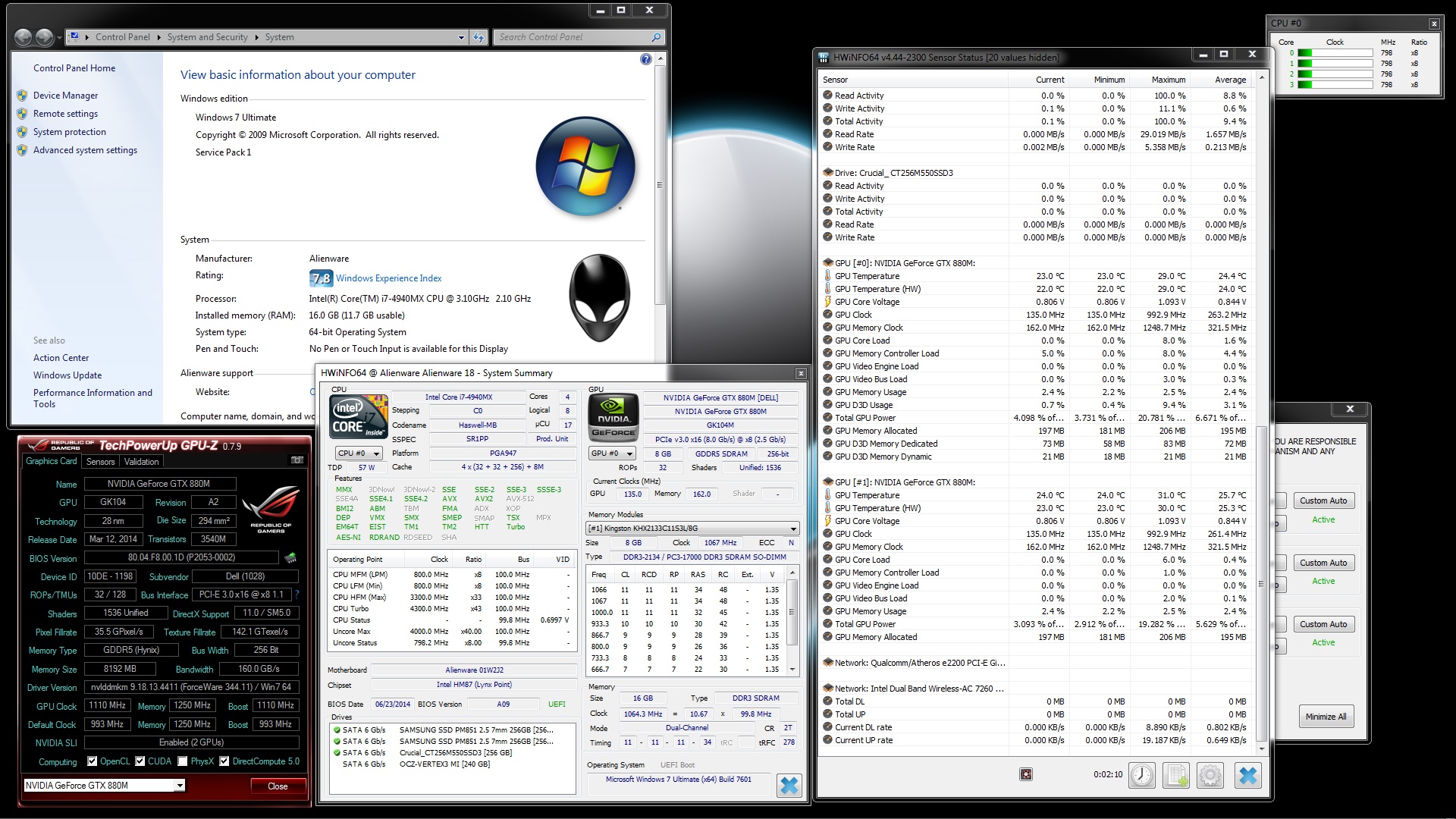Click the save BIOS chip icon in GPU-Z

click(290, 558)
